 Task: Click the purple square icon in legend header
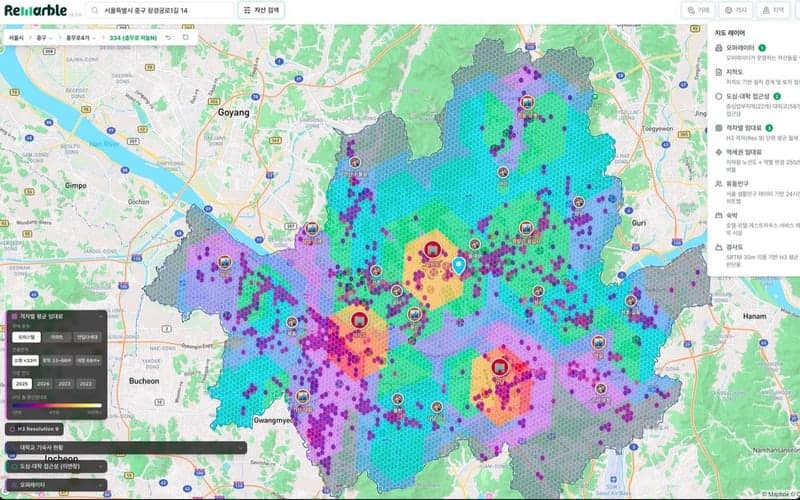click(x=14, y=317)
